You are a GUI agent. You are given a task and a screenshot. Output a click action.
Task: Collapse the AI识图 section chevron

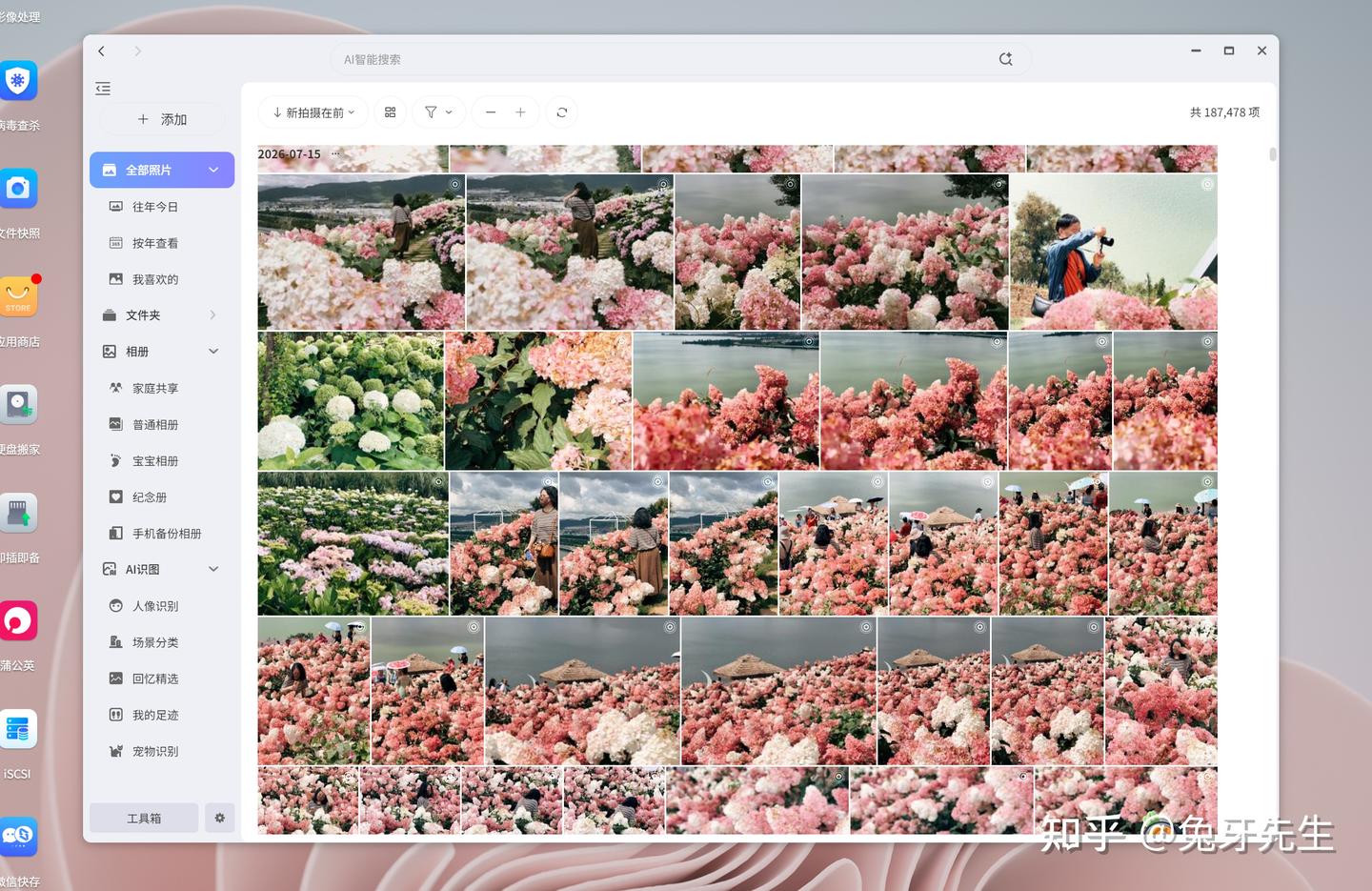[x=213, y=569]
